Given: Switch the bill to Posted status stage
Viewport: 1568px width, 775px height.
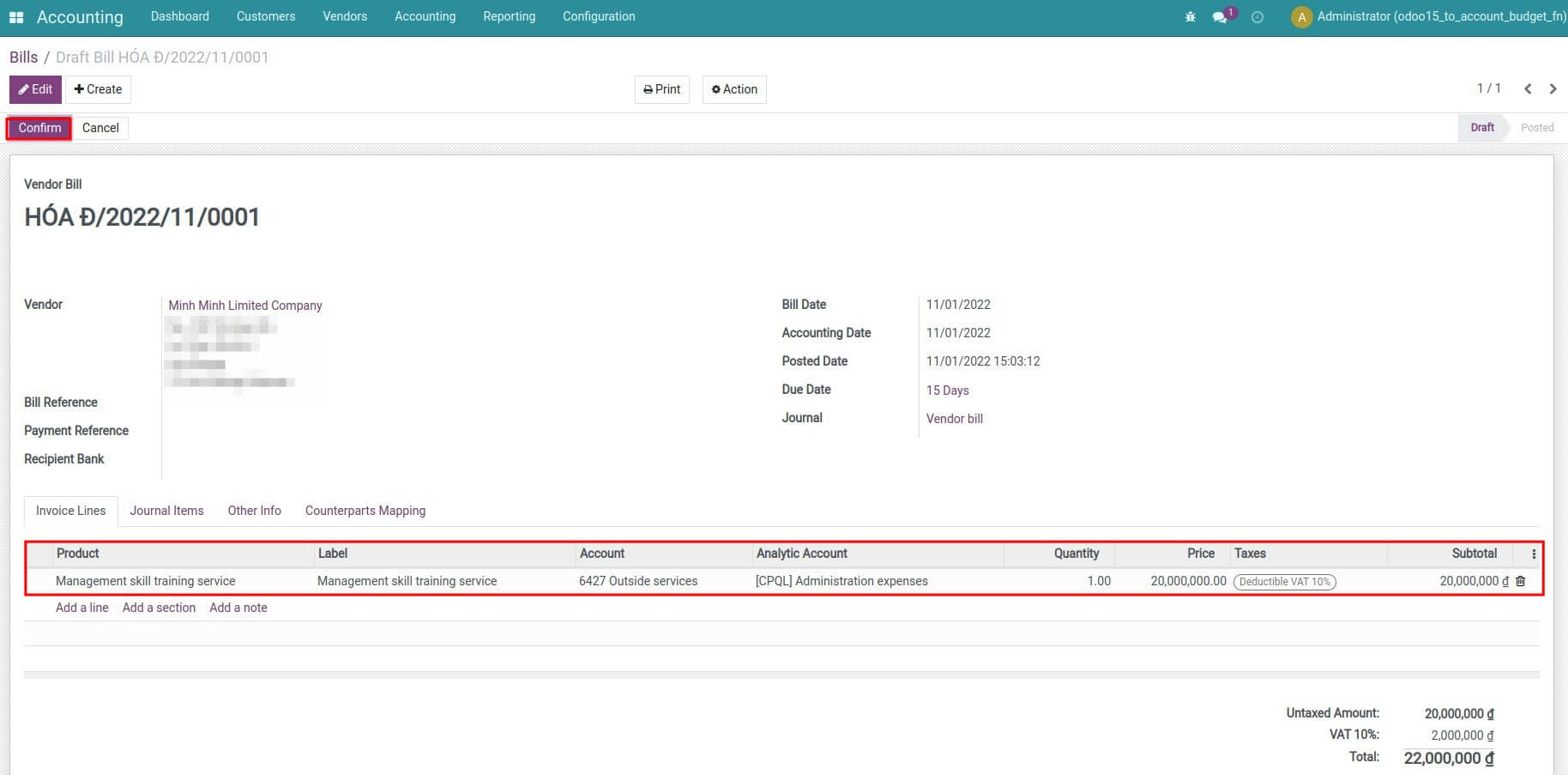Looking at the screenshot, I should click(x=1536, y=127).
